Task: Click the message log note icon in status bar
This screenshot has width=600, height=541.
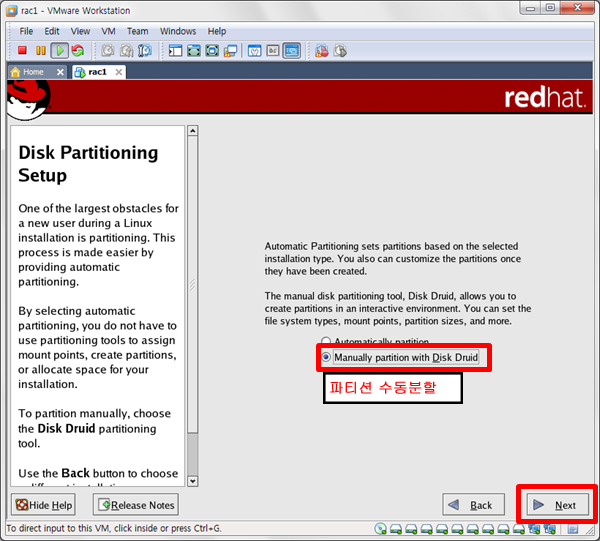Action: [x=573, y=529]
